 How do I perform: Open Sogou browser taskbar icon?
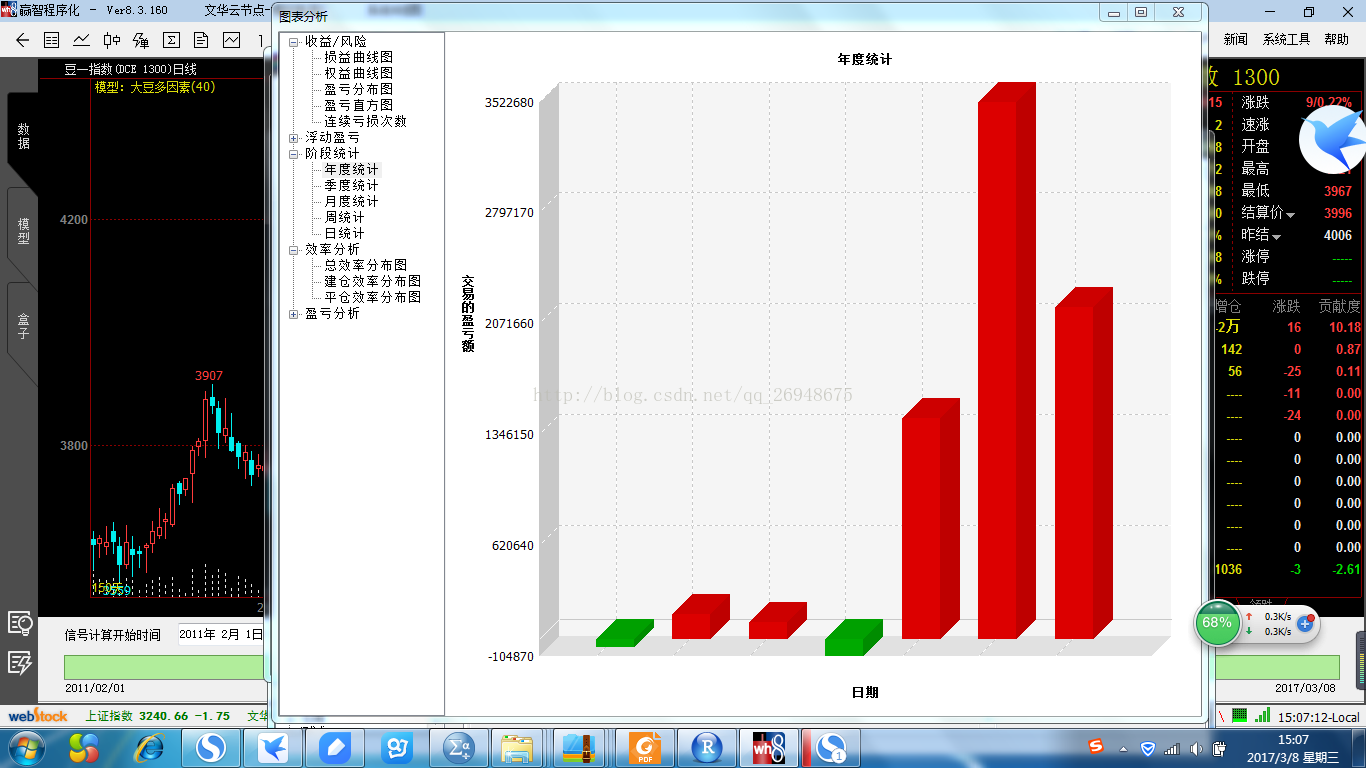tap(211, 748)
